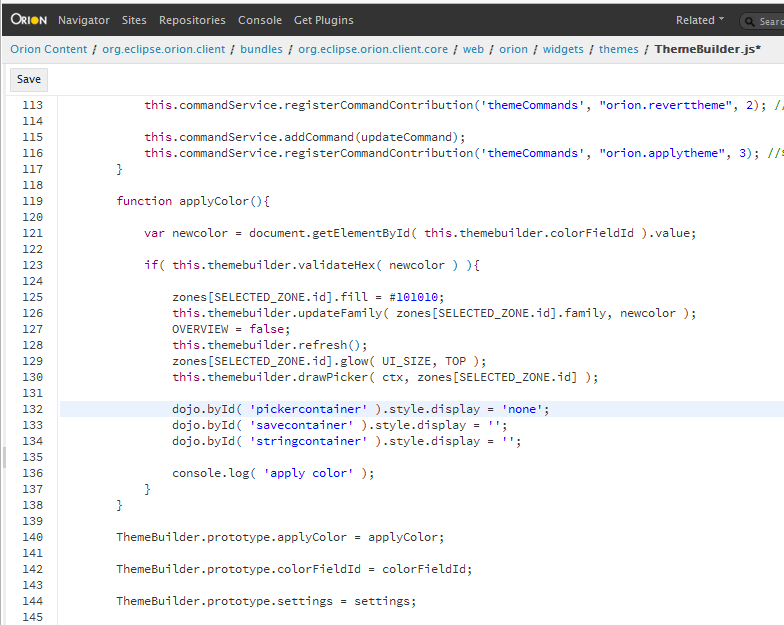The height and width of the screenshot is (625, 784).
Task: Click the search magnifier icon
Action: [x=752, y=21]
